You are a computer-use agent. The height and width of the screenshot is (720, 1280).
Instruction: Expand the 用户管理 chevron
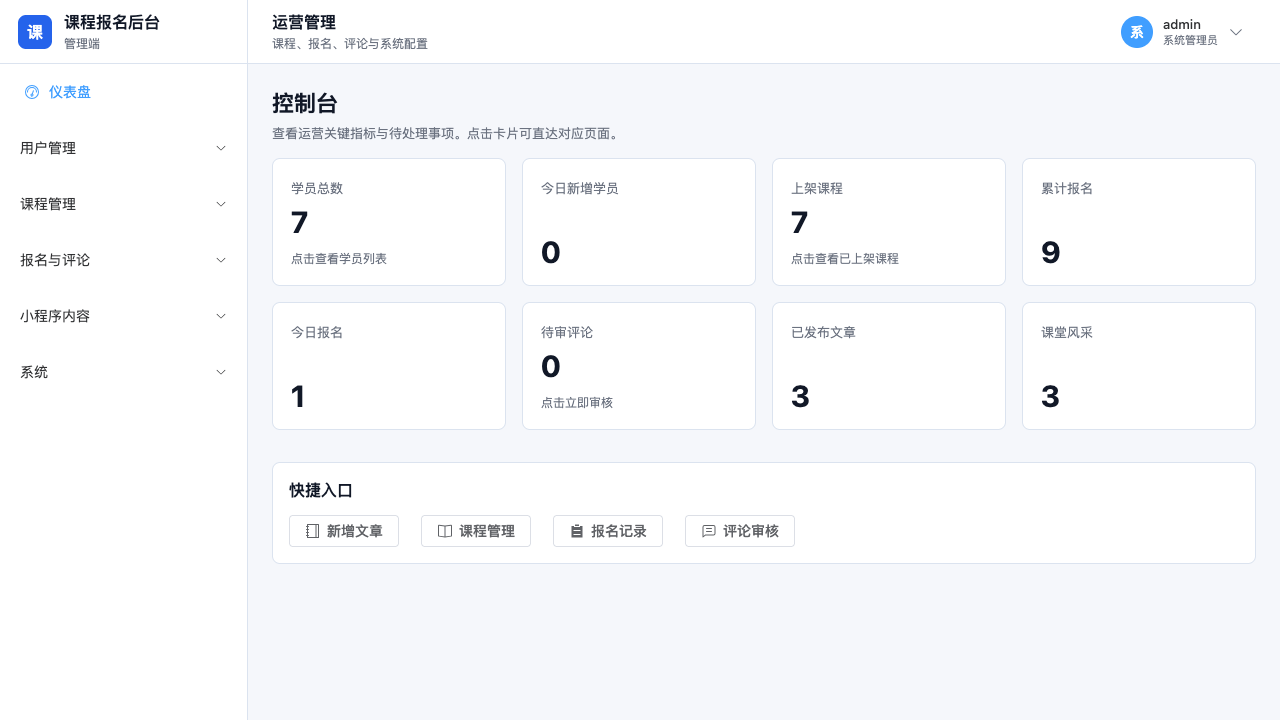[x=221, y=148]
